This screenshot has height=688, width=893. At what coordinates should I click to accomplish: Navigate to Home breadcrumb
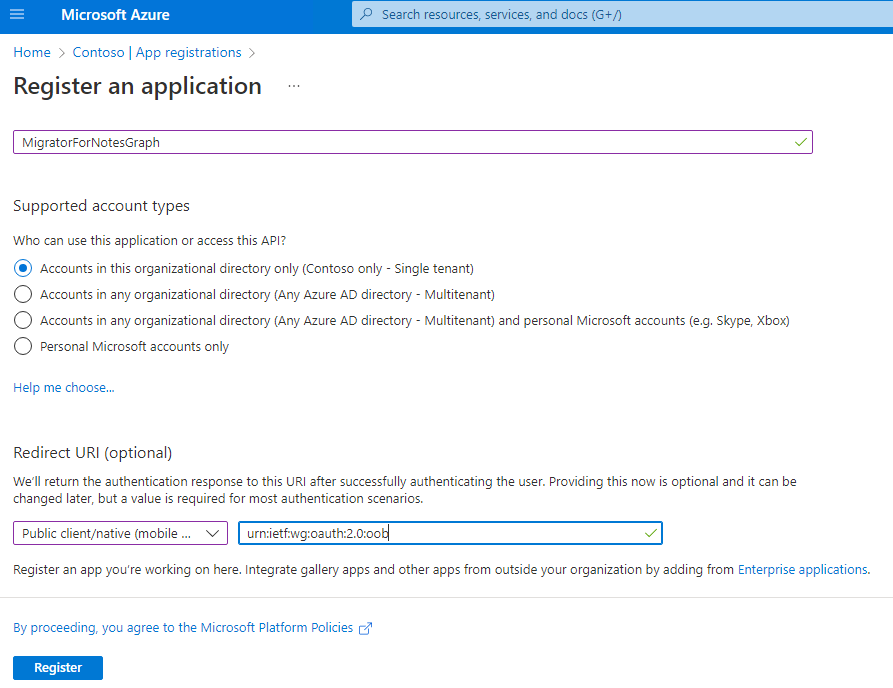(x=31, y=52)
